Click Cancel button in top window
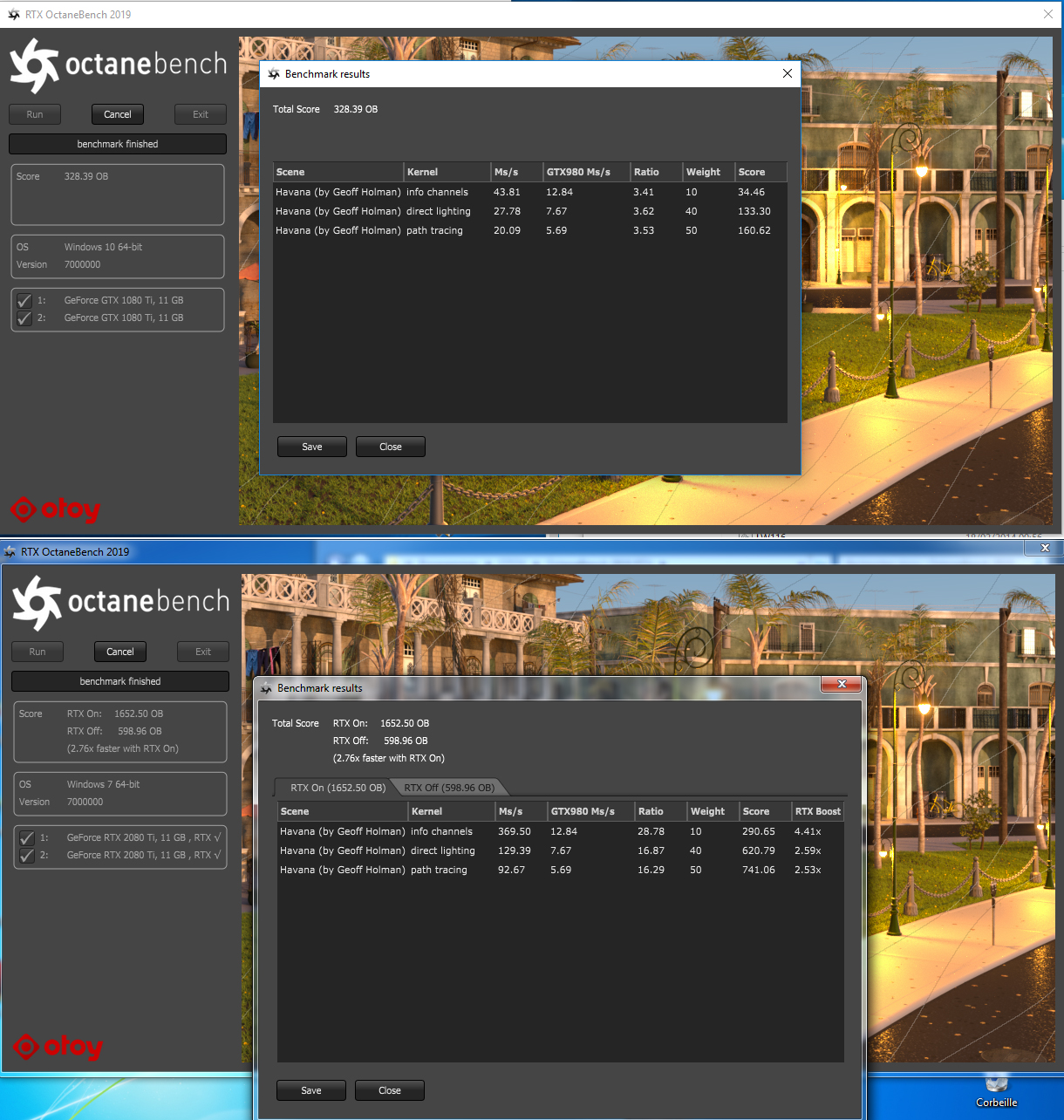Screen dimensions: 1064x1120 click(118, 114)
